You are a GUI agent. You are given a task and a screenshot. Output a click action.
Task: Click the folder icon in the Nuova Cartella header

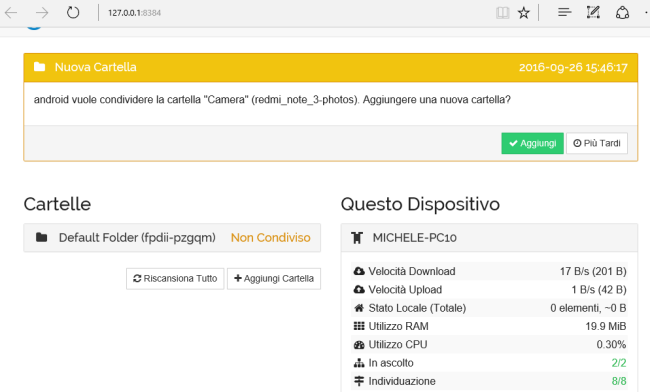[x=39, y=67]
